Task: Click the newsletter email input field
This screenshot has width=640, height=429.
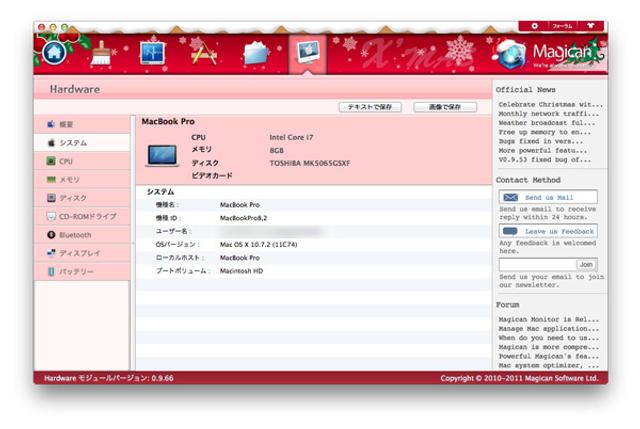Action: [x=535, y=264]
